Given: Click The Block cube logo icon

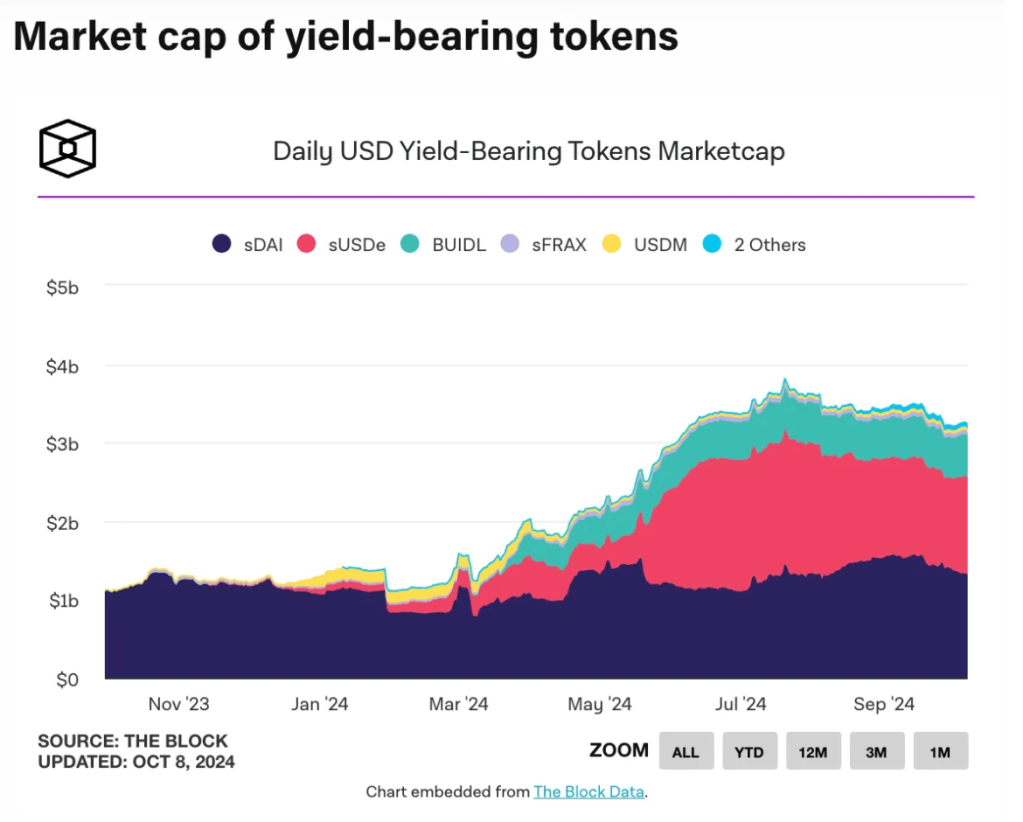Looking at the screenshot, I should pyautogui.click(x=67, y=149).
